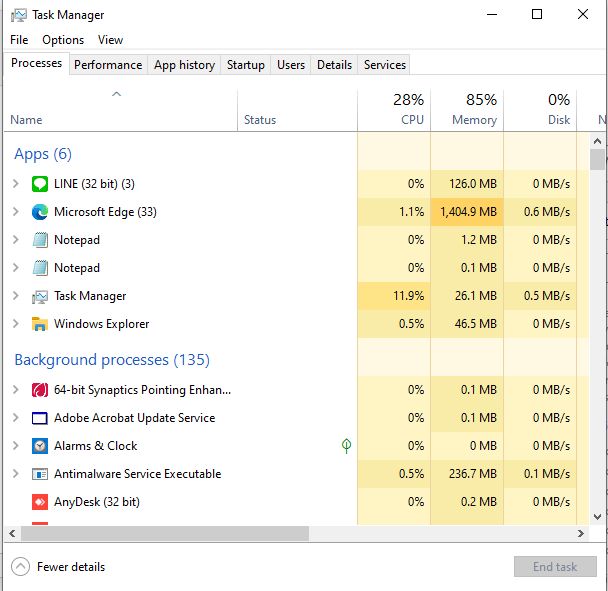Viewport: 608px width, 591px height.
Task: Switch to the App history tab
Action: (184, 65)
